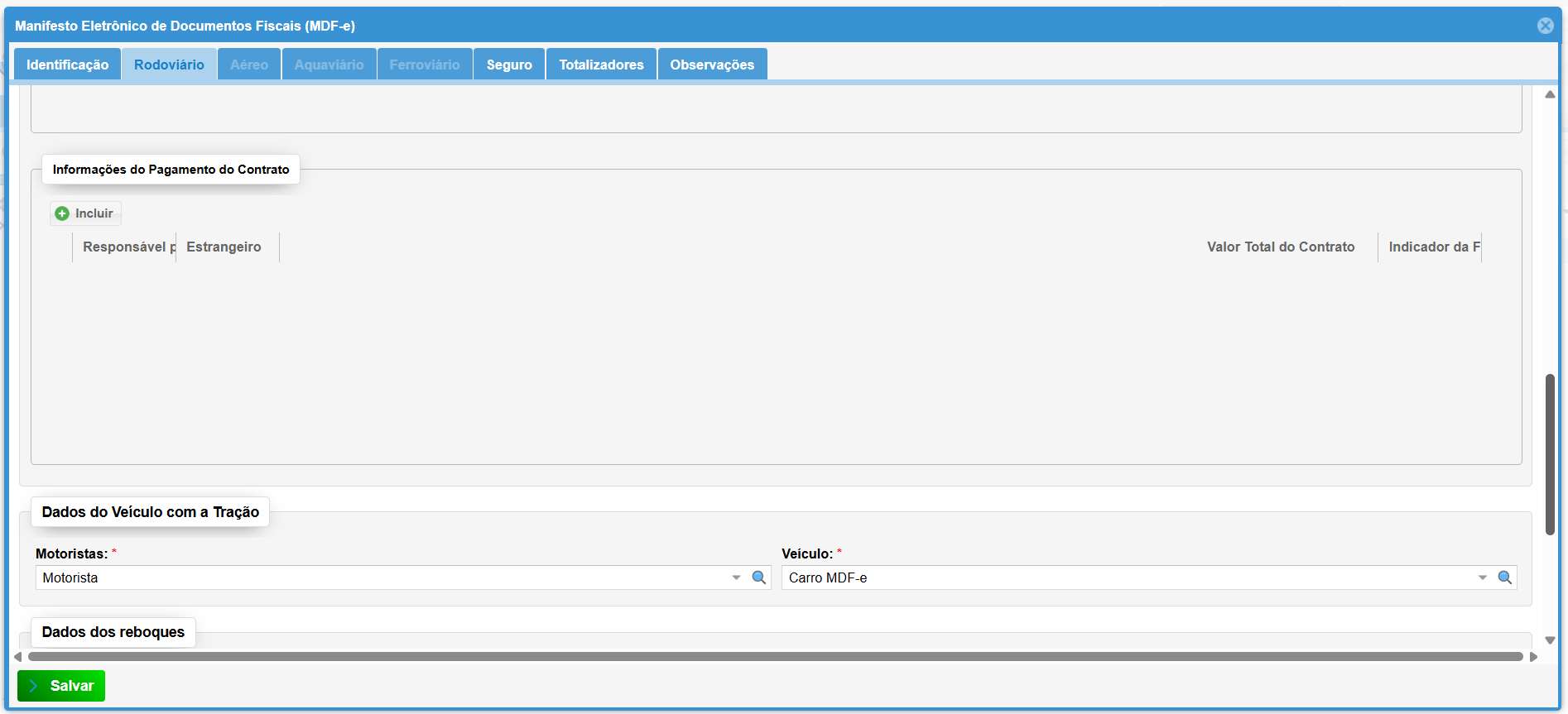The height and width of the screenshot is (714, 1568).
Task: Click the Indicador da F column header
Action: (x=1430, y=247)
